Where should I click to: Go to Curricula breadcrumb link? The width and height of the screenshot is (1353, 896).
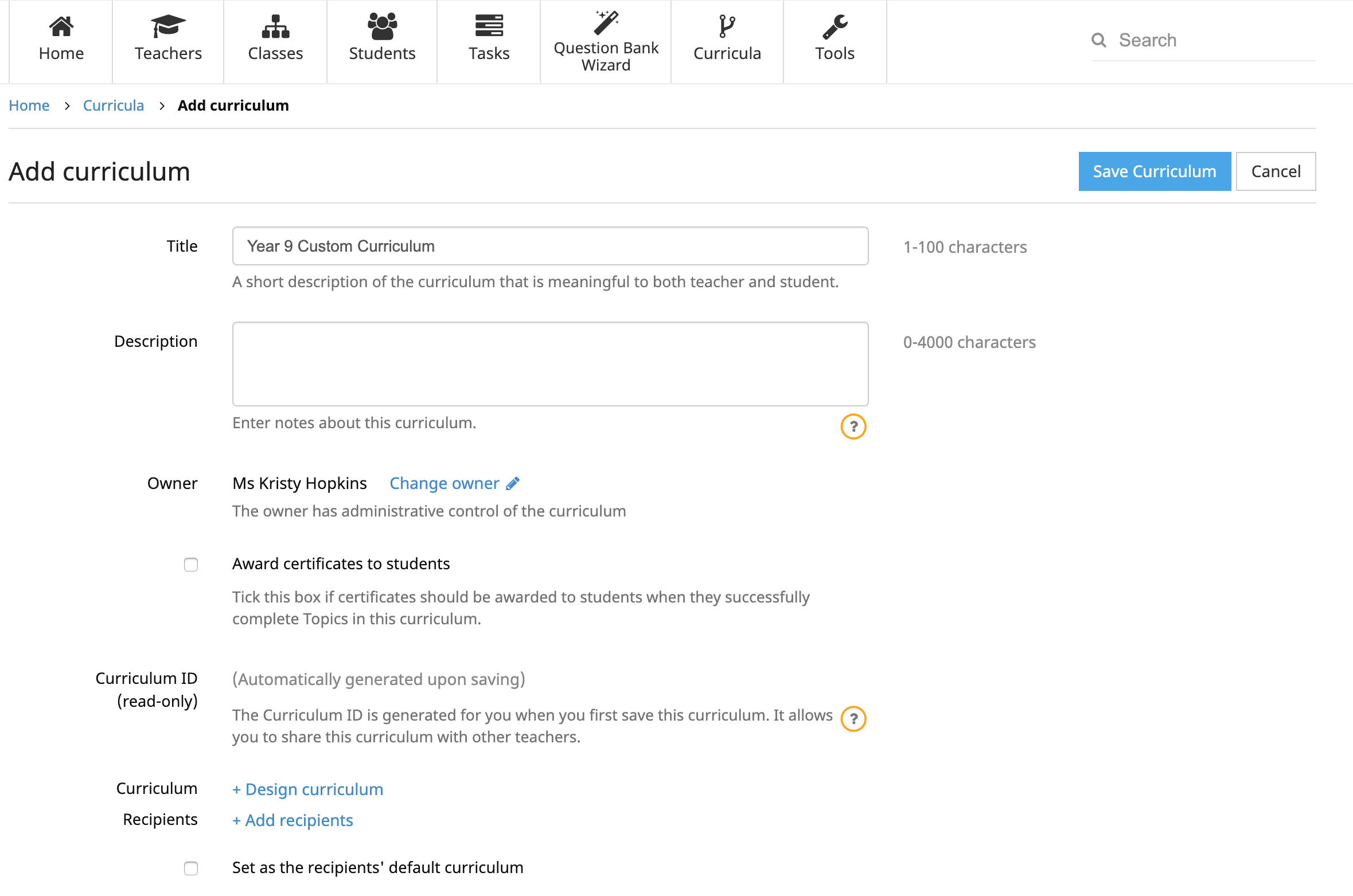coord(113,105)
